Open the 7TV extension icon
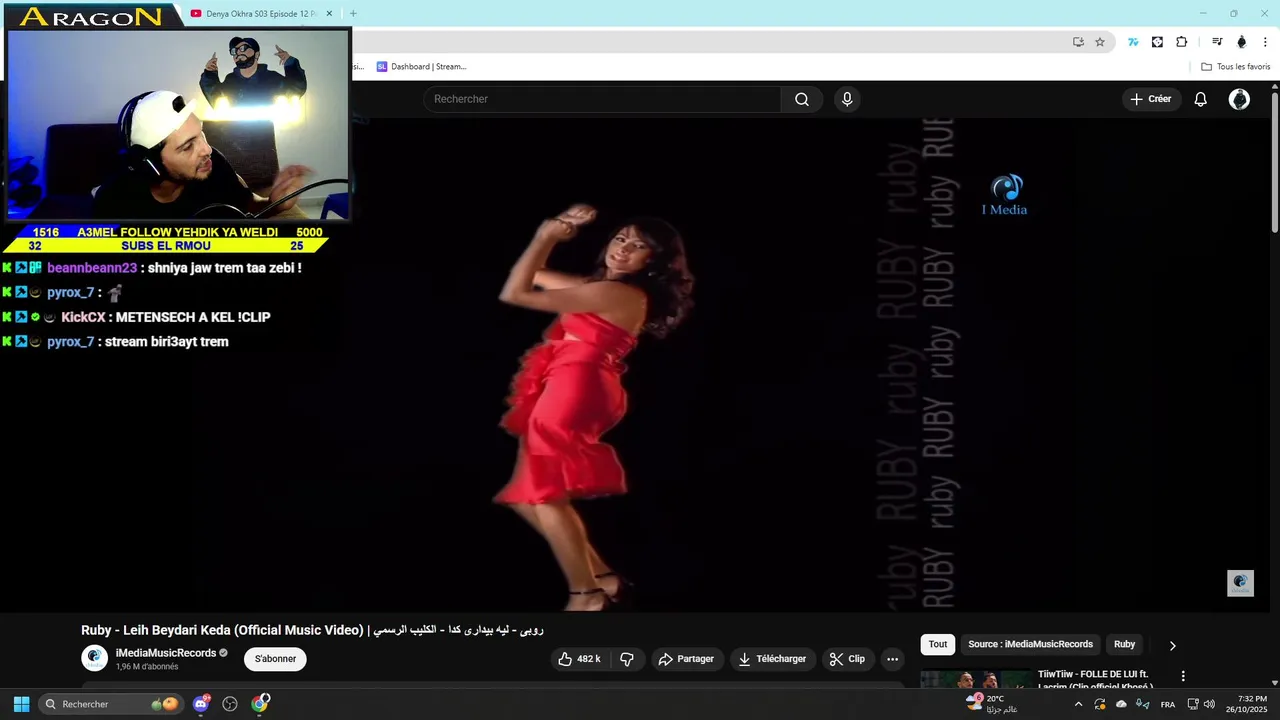 click(1133, 42)
